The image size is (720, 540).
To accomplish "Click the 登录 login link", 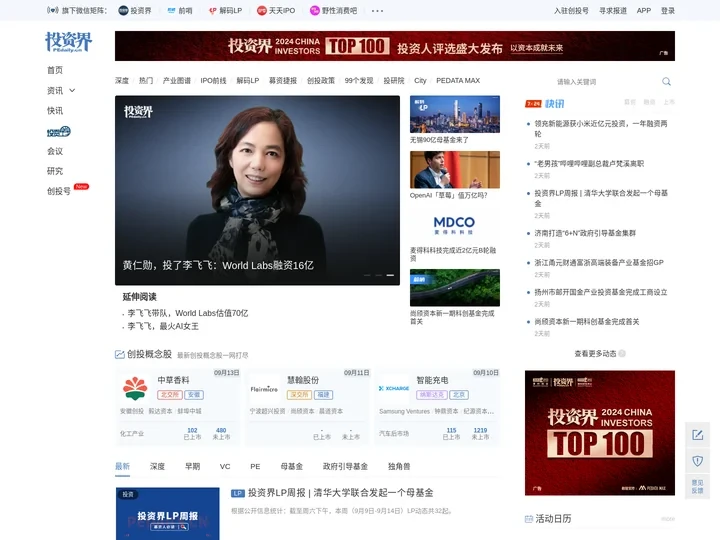I will click(x=668, y=11).
